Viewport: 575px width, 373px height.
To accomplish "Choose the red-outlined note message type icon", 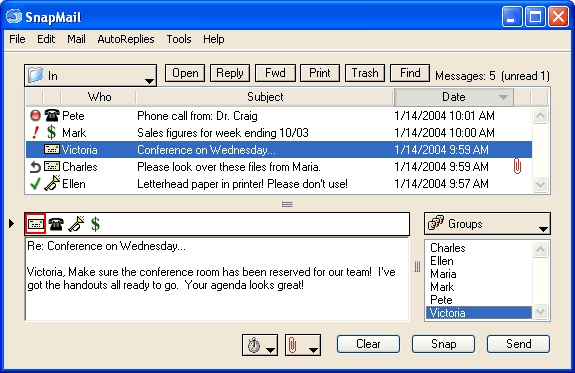I will [x=36, y=223].
